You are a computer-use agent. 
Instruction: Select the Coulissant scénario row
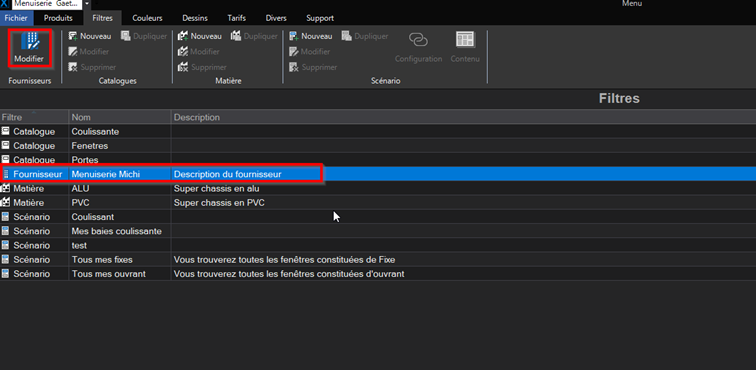coord(378,217)
